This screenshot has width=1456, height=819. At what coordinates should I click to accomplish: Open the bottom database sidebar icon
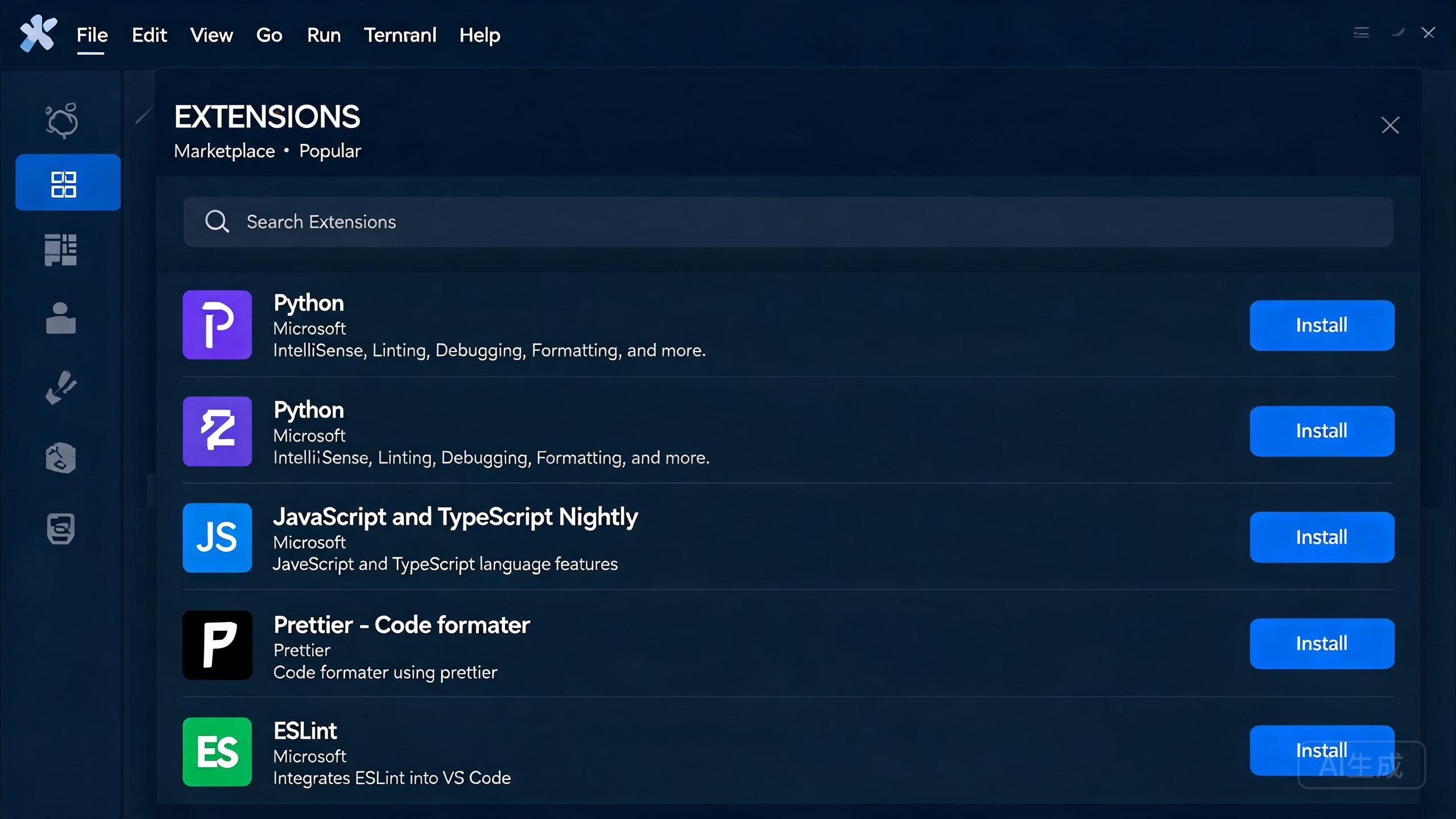60,529
